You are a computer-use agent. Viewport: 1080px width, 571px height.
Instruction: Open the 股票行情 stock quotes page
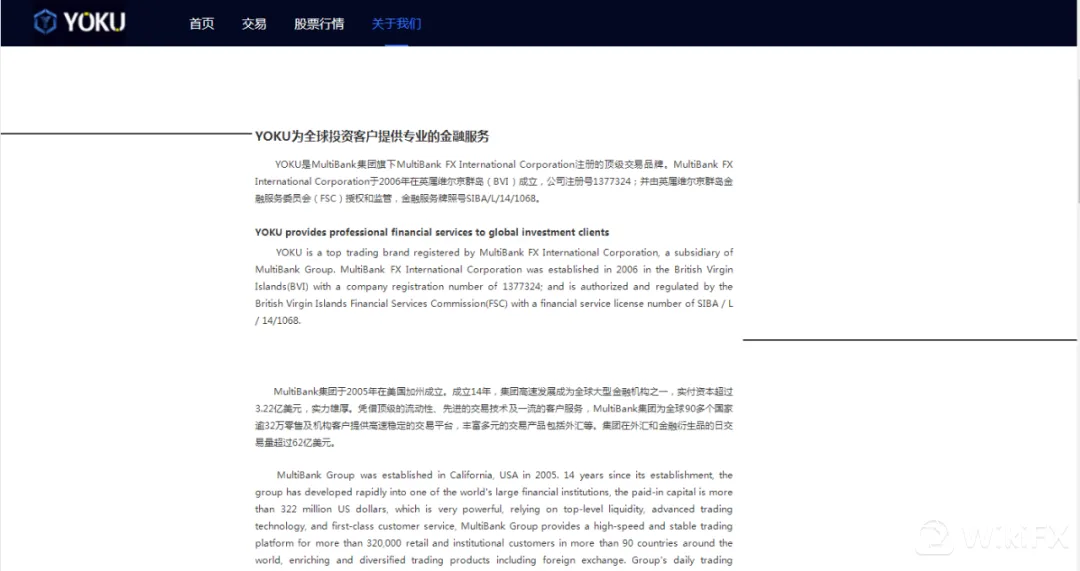319,23
